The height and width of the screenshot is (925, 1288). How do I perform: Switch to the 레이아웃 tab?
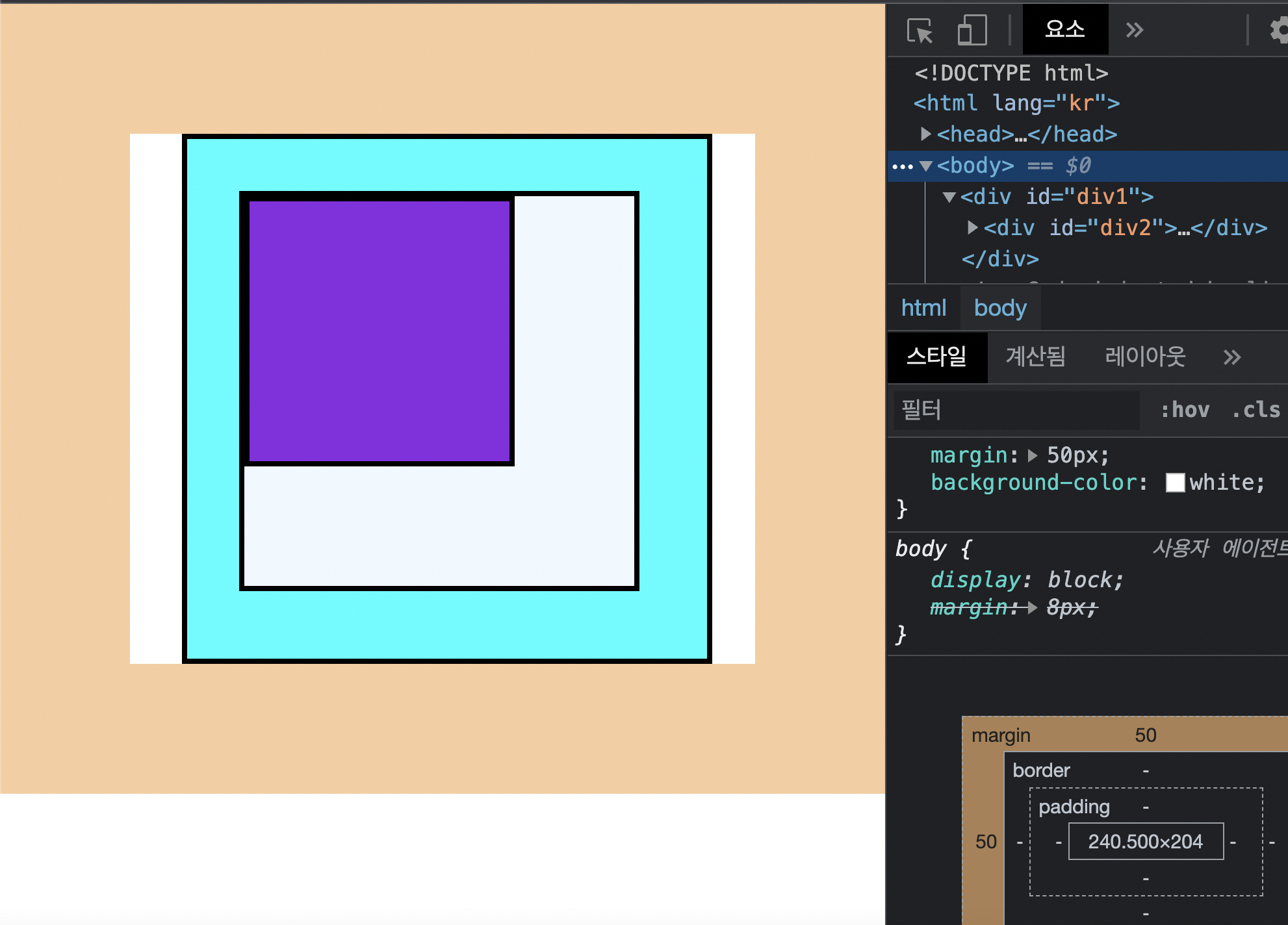coord(1145,357)
